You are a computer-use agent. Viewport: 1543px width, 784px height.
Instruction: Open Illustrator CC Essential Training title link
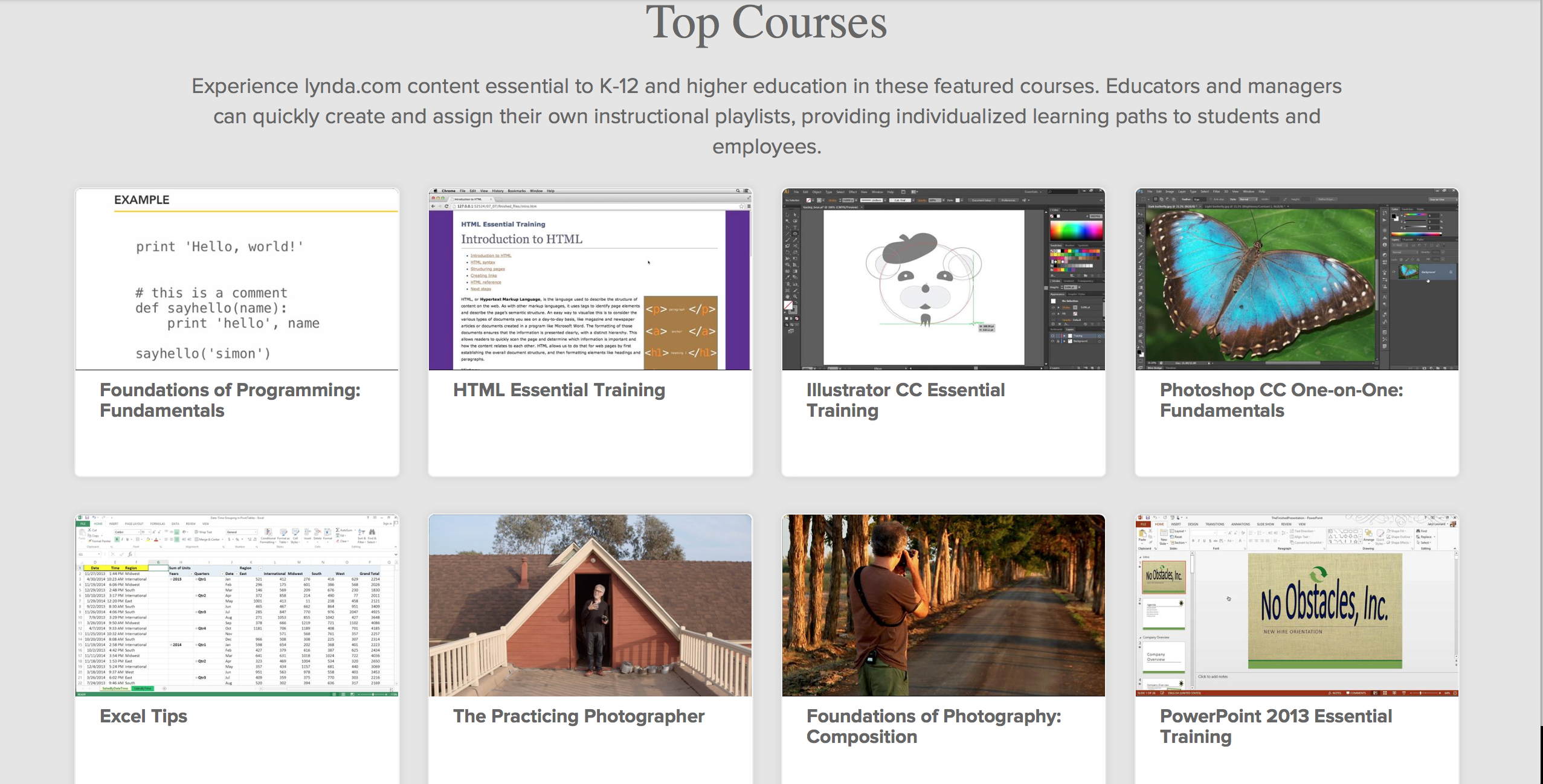click(x=905, y=400)
